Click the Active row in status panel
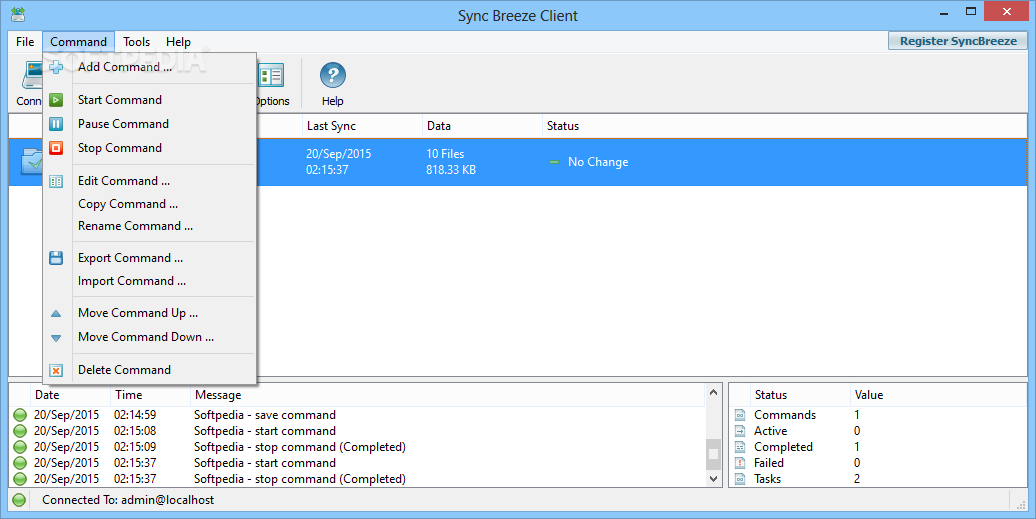 click(878, 431)
